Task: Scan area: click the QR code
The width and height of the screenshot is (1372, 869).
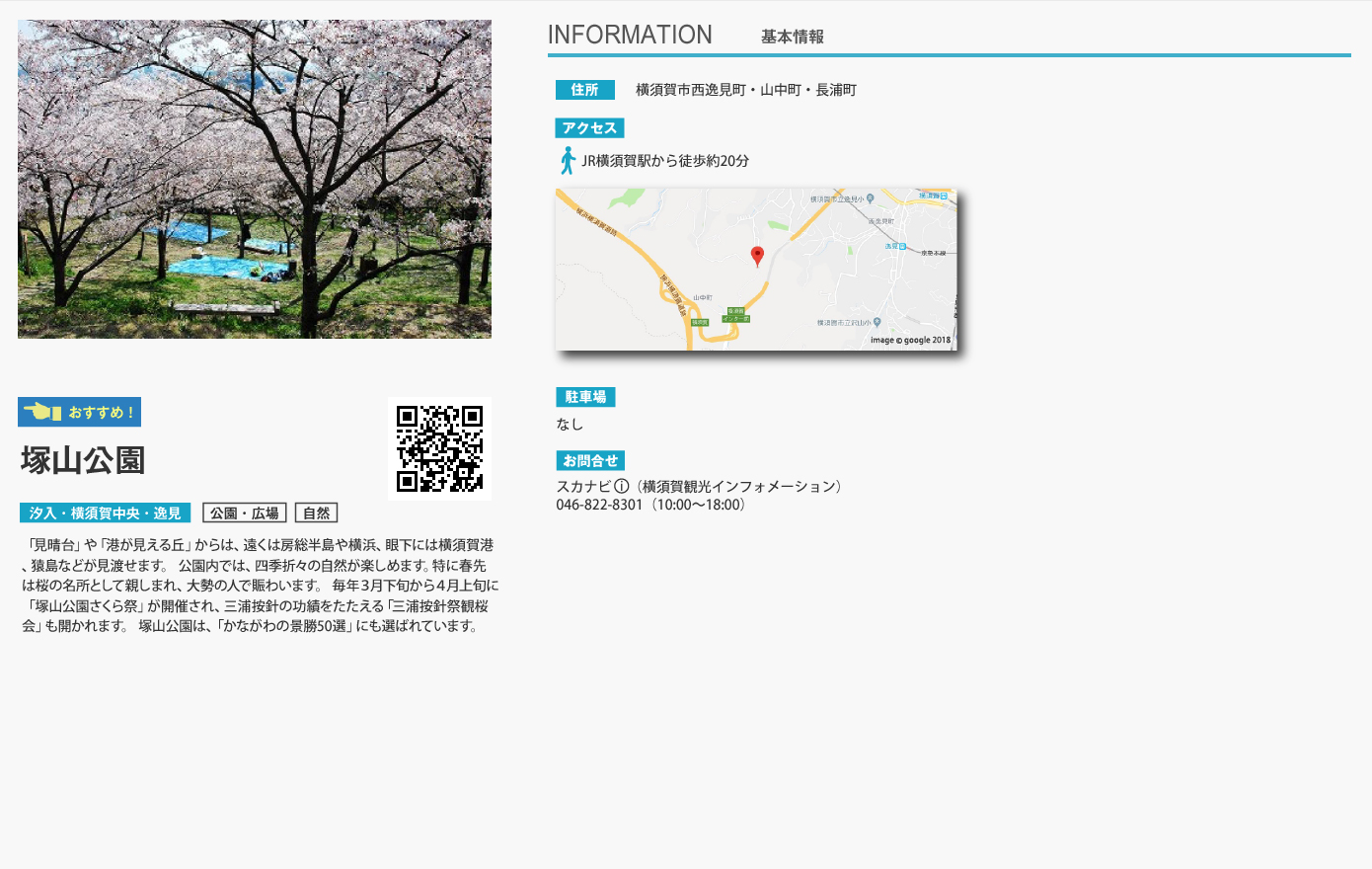Action: pos(439,448)
